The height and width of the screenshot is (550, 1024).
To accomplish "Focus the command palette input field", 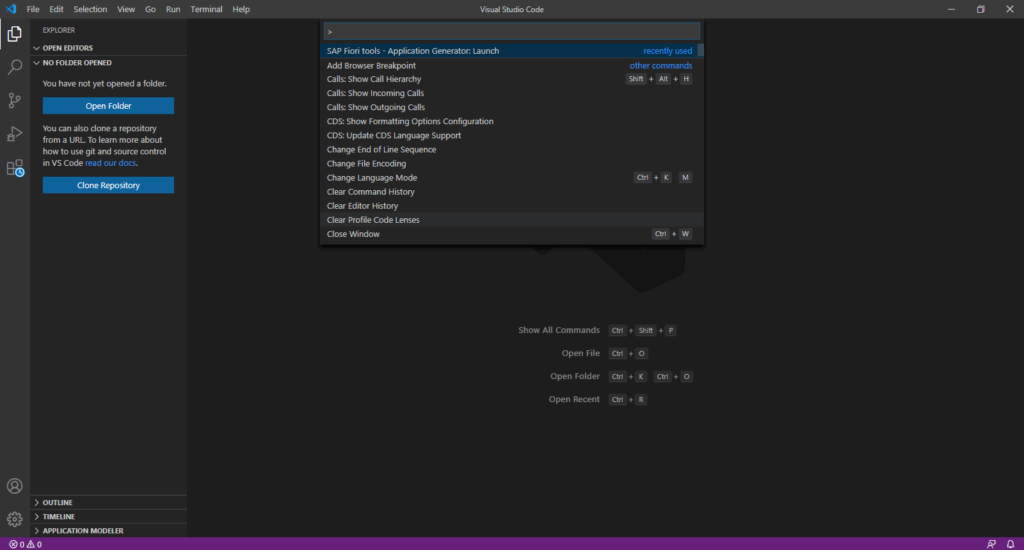I will (x=512, y=31).
